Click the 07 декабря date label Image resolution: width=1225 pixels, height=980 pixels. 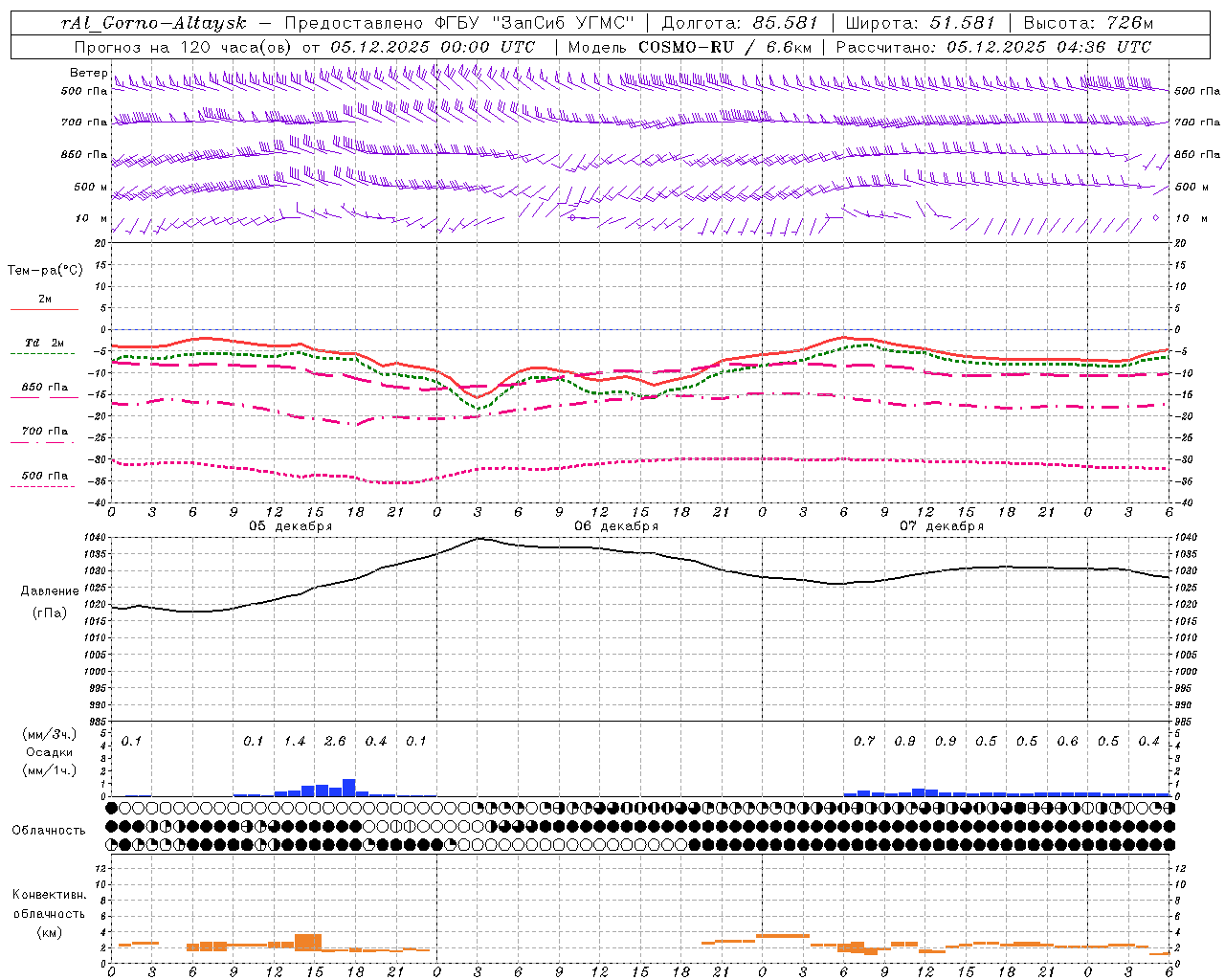(x=942, y=525)
